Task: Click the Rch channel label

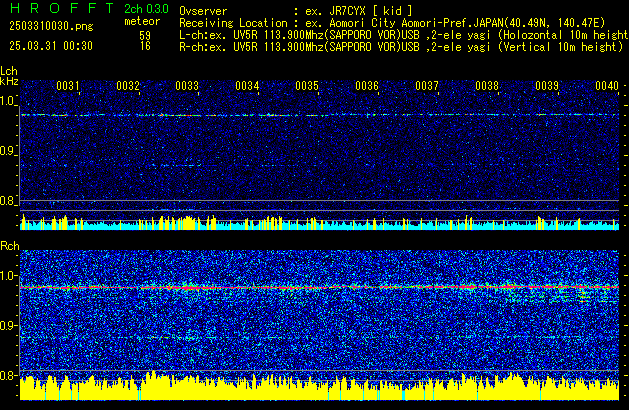Action: click(x=10, y=246)
